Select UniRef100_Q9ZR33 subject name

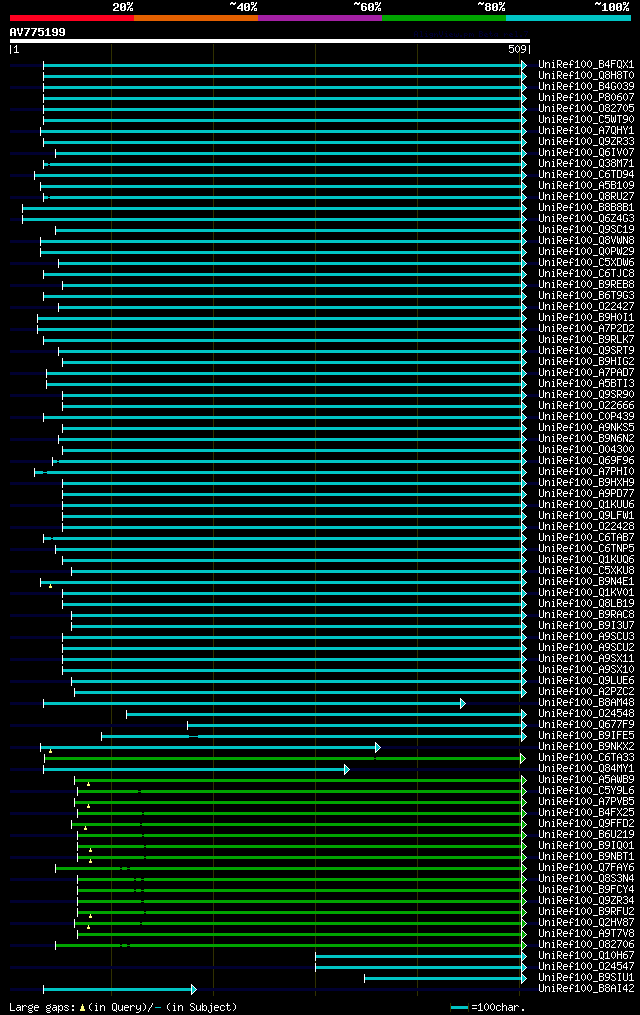tap(586, 142)
